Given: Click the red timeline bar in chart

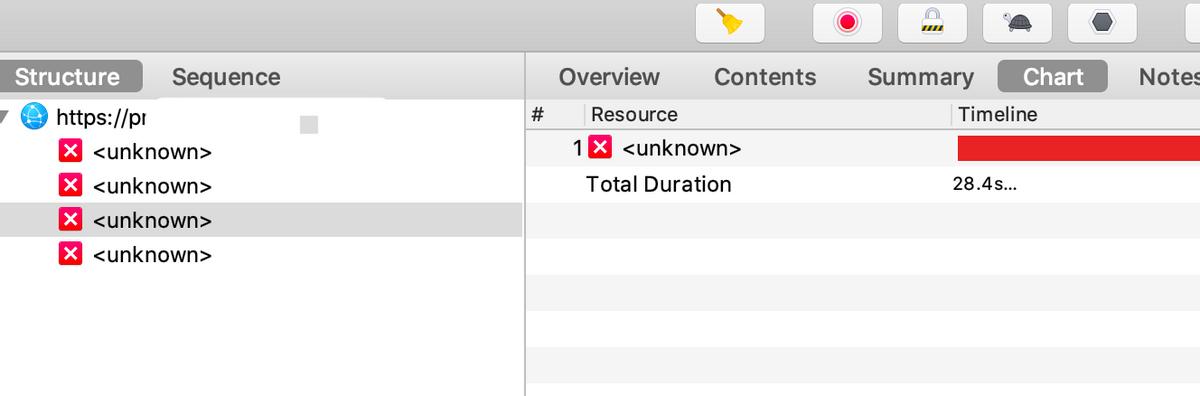Looking at the screenshot, I should [1079, 149].
